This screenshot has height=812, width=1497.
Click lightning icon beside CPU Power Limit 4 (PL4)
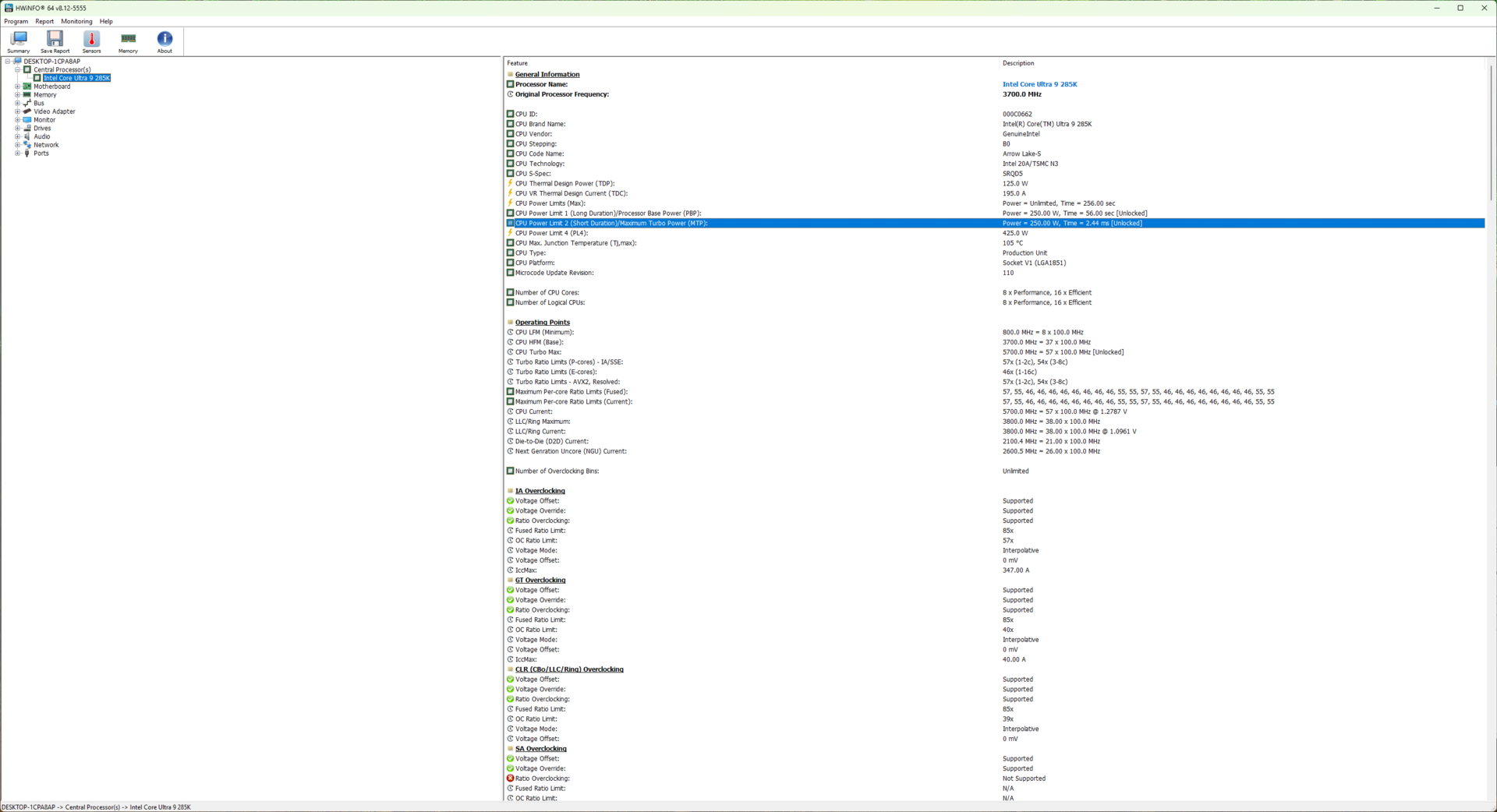(x=510, y=233)
